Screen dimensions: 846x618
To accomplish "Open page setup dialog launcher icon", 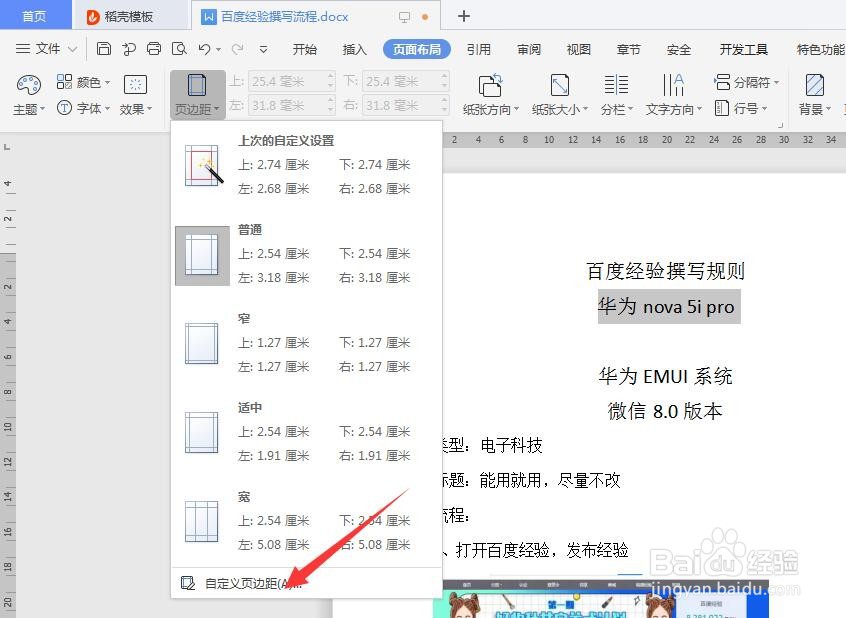I will coord(780,125).
